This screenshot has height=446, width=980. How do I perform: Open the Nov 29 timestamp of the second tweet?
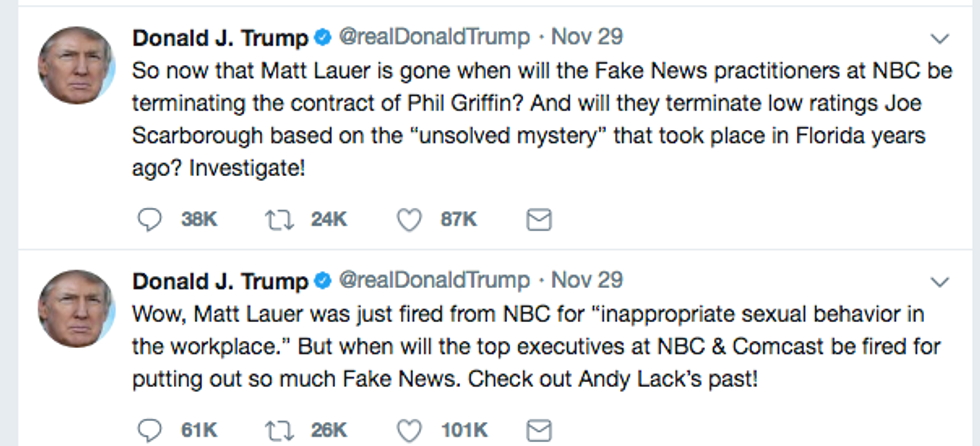pyautogui.click(x=587, y=280)
